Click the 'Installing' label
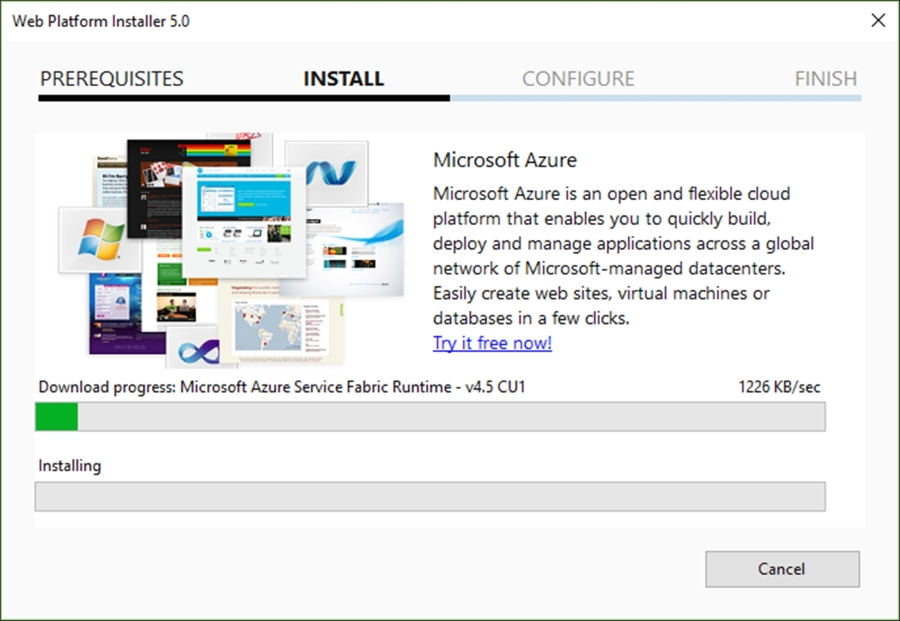This screenshot has height=621, width=900. click(x=69, y=465)
